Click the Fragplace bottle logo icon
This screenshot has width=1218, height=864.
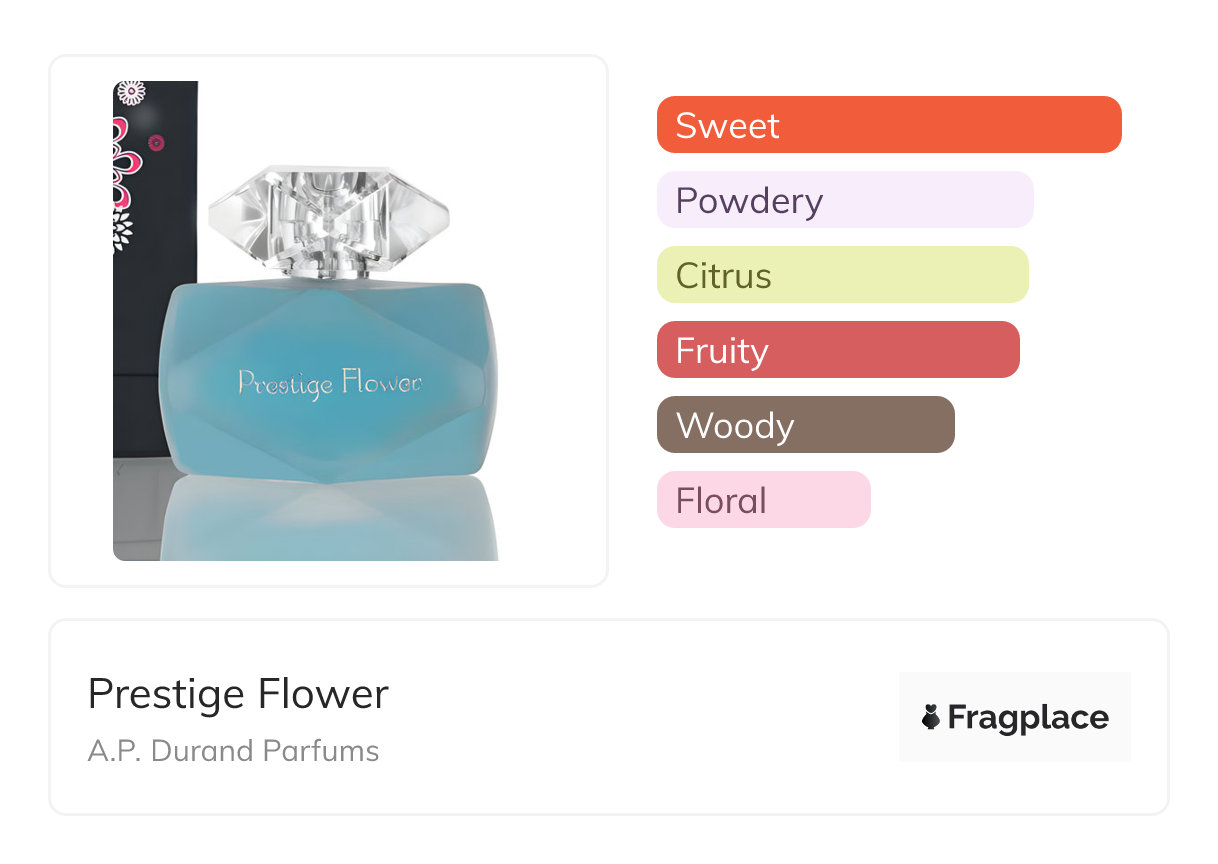coord(931,717)
